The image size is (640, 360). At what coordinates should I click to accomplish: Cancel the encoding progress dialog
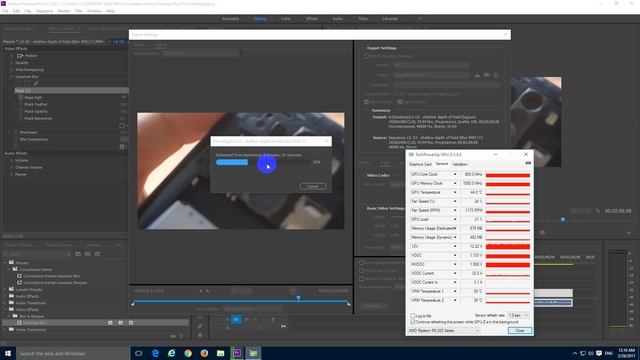[x=313, y=186]
